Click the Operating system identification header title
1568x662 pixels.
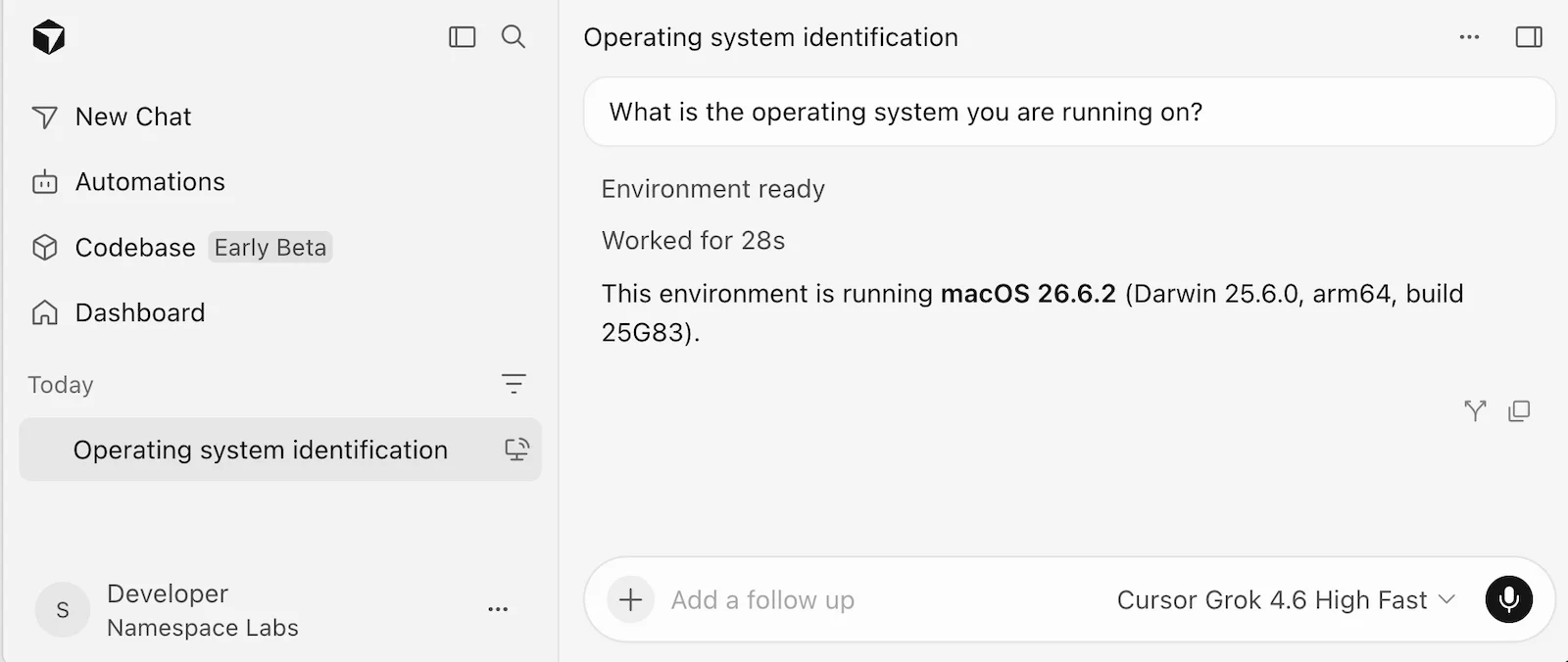pos(771,37)
